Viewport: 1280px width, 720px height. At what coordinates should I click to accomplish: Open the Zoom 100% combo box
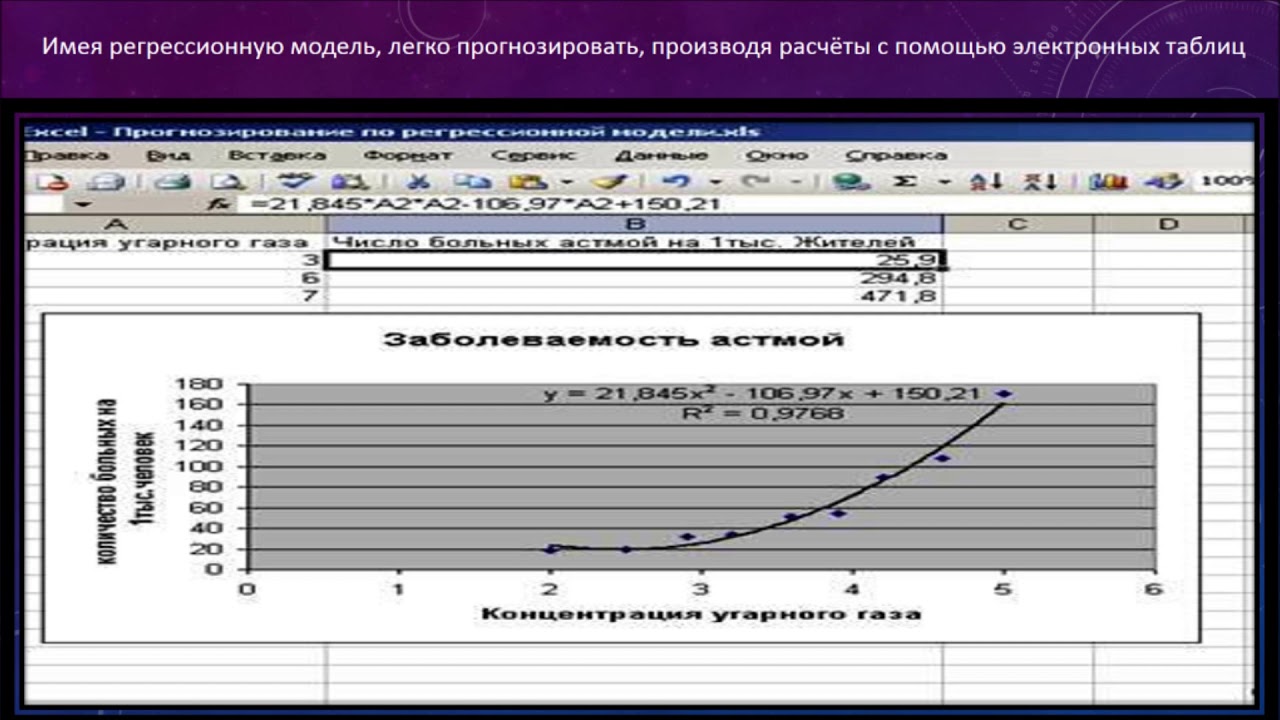(x=1225, y=182)
